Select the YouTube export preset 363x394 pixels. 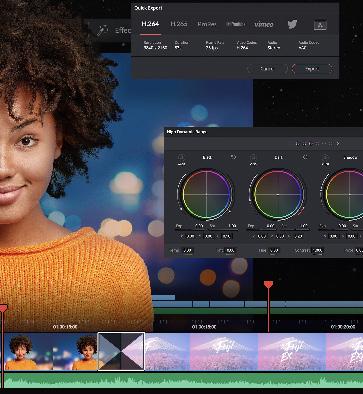coord(236,24)
